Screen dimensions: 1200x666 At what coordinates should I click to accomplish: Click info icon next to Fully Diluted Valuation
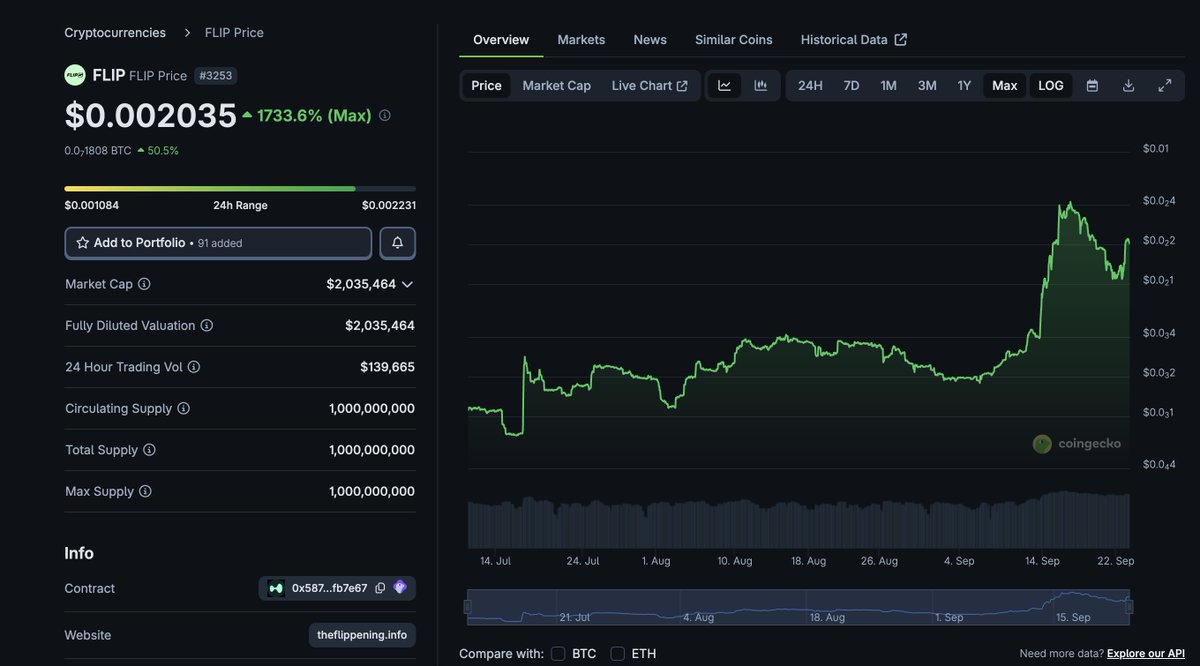[x=206, y=326]
